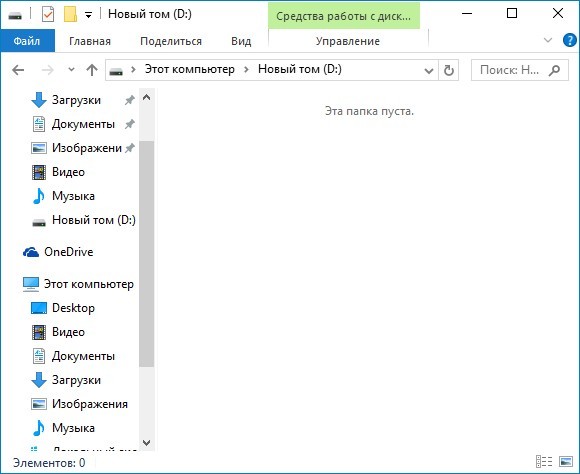The image size is (580, 474).
Task: Click Этот компьютер in the address bar
Action: 189,69
